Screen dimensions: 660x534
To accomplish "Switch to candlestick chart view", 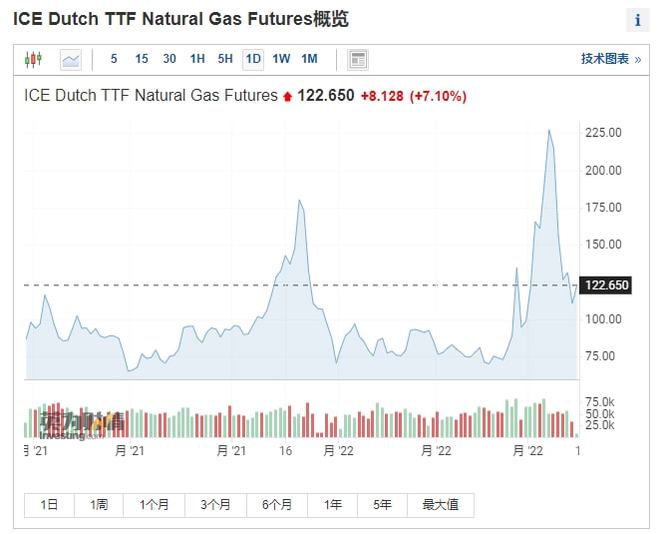I will 33,59.
